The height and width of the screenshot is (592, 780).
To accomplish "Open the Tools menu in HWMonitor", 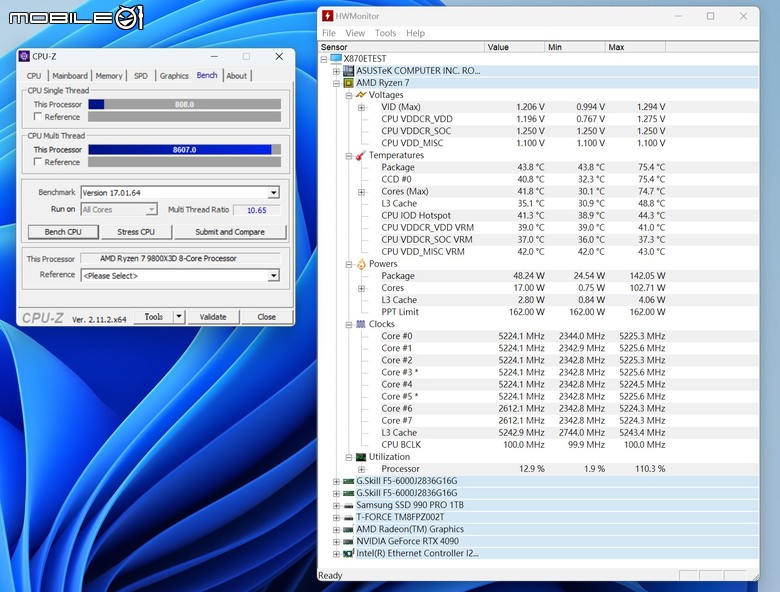I will tap(386, 33).
